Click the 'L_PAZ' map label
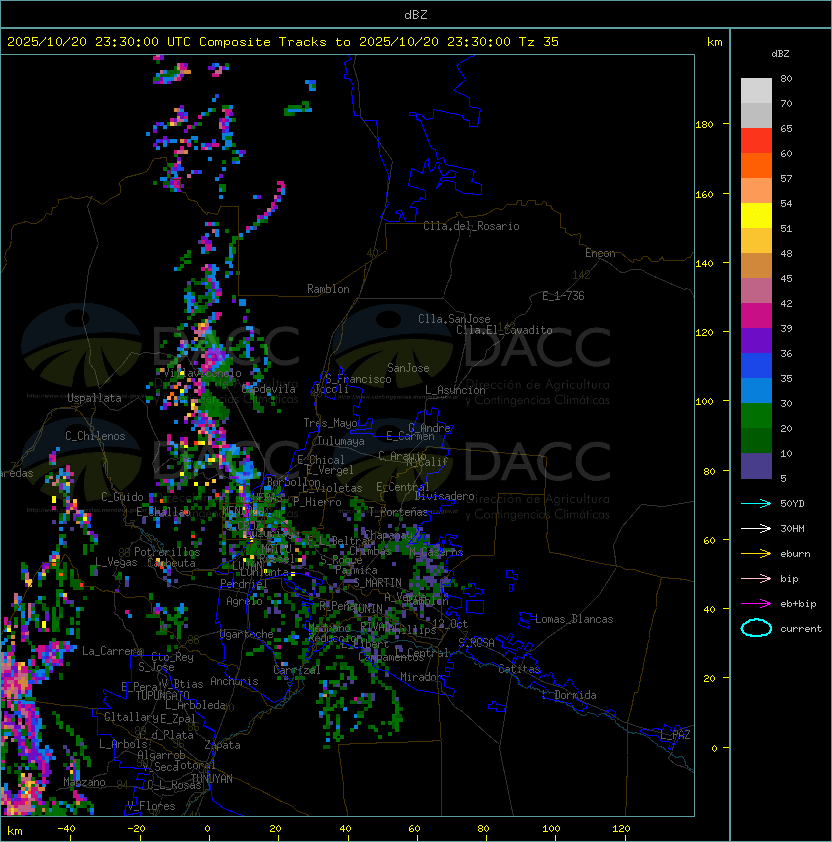The width and height of the screenshot is (832, 842). 675,735
